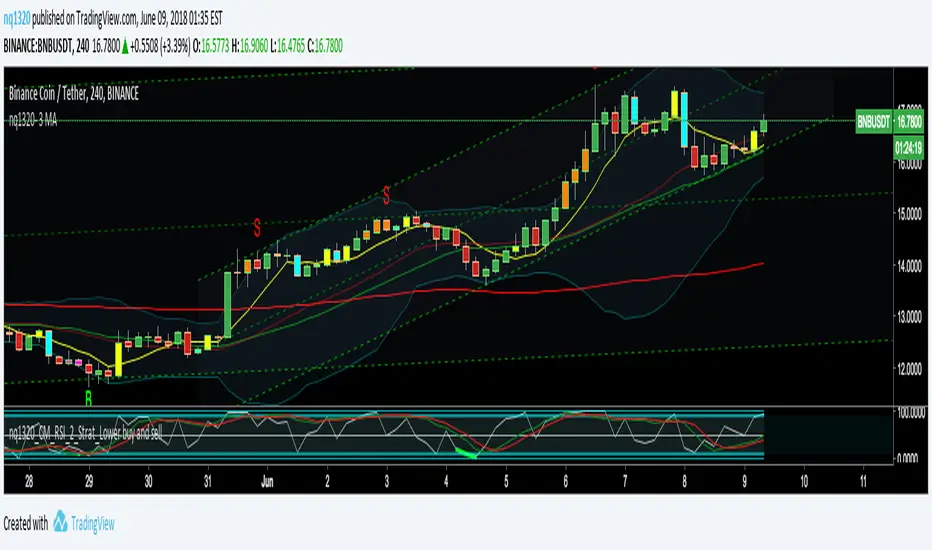Click the +0.5508 (+3.39%) change text
Image resolution: width=932 pixels, height=550 pixels.
(160, 46)
